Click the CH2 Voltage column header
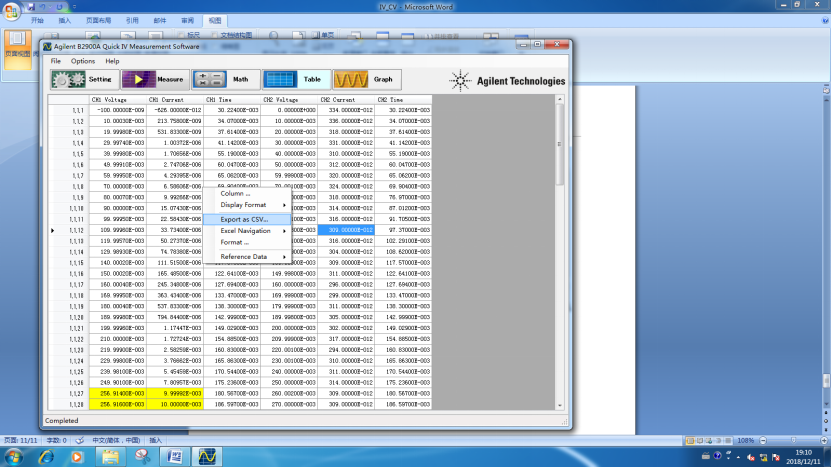 (x=289, y=100)
